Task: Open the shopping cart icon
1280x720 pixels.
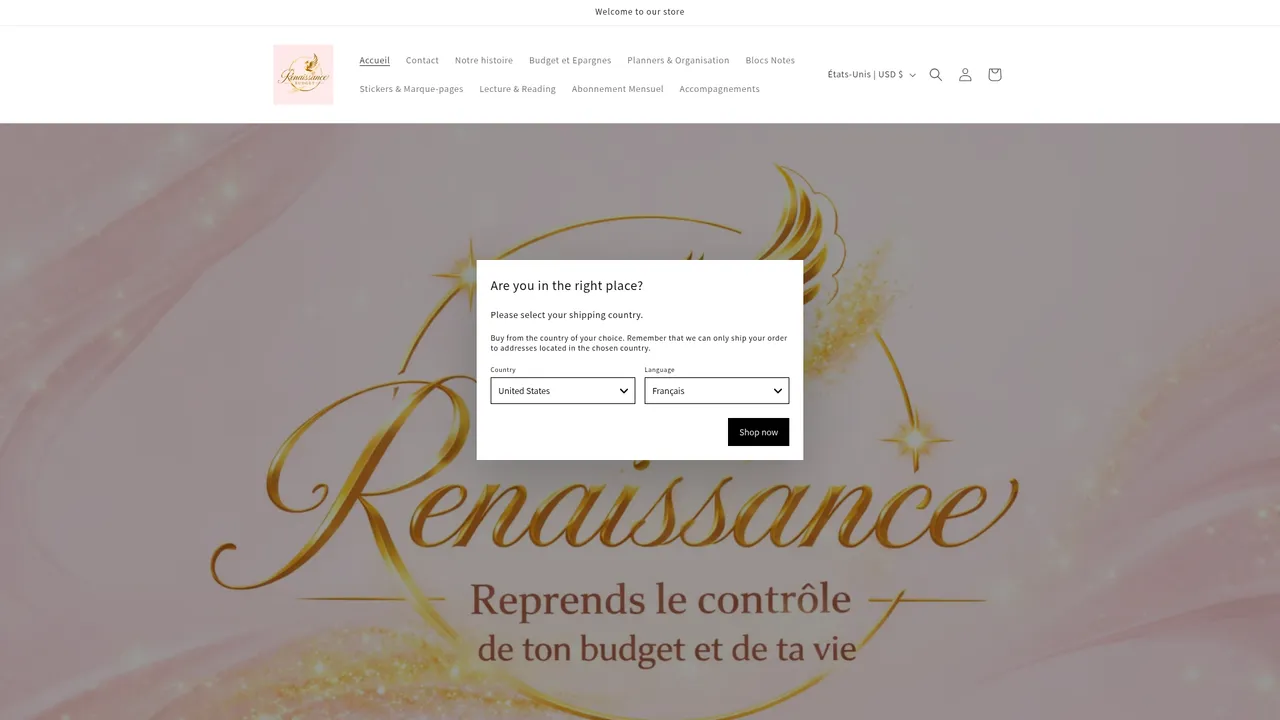Action: pos(994,75)
